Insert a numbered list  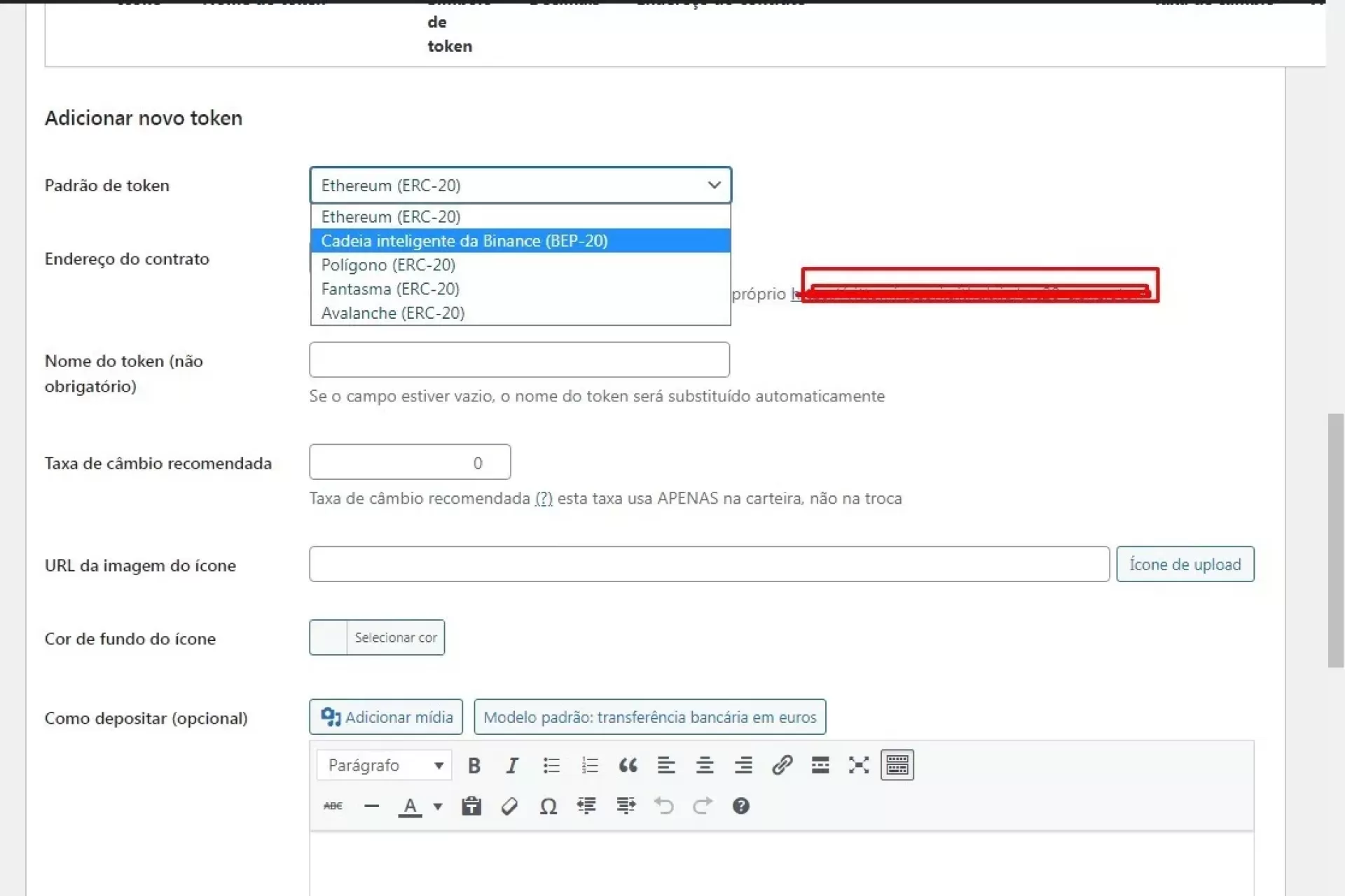point(590,765)
